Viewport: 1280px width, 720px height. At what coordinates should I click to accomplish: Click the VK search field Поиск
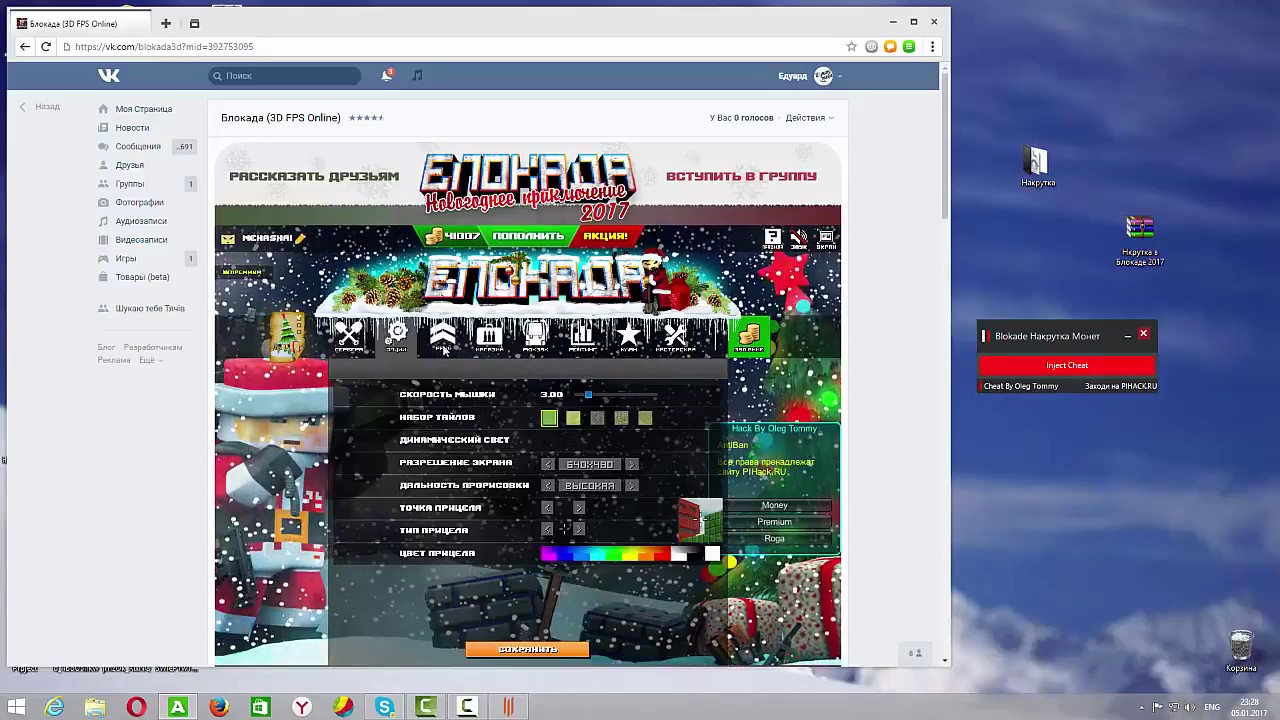pos(285,76)
